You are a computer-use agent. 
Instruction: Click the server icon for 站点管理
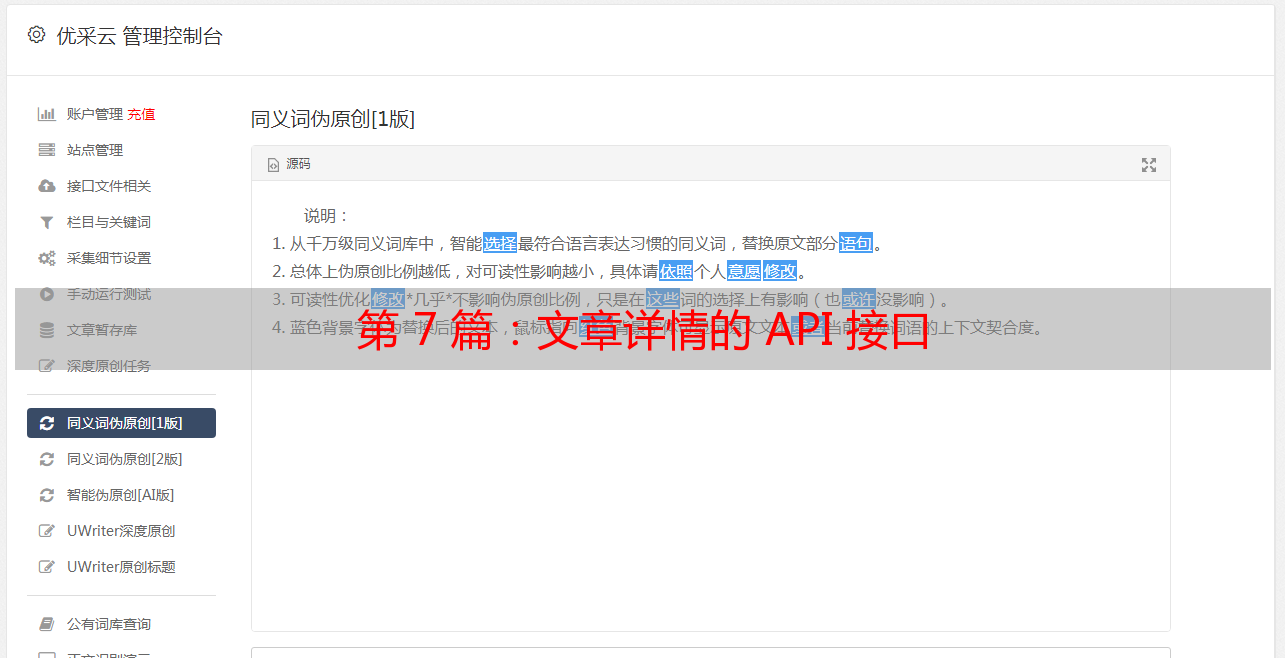[46, 150]
